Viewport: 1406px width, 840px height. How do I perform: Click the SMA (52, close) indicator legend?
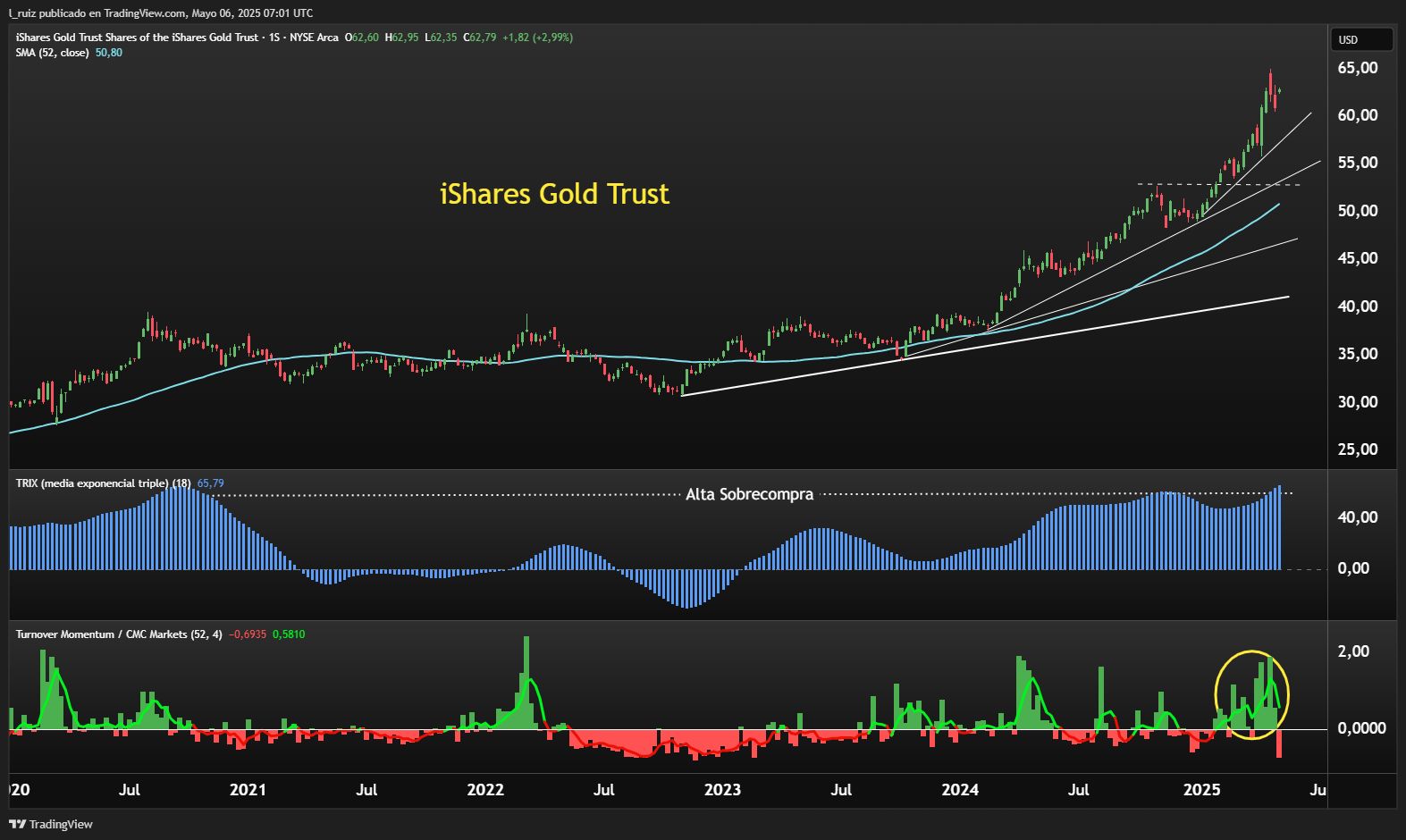(52, 53)
